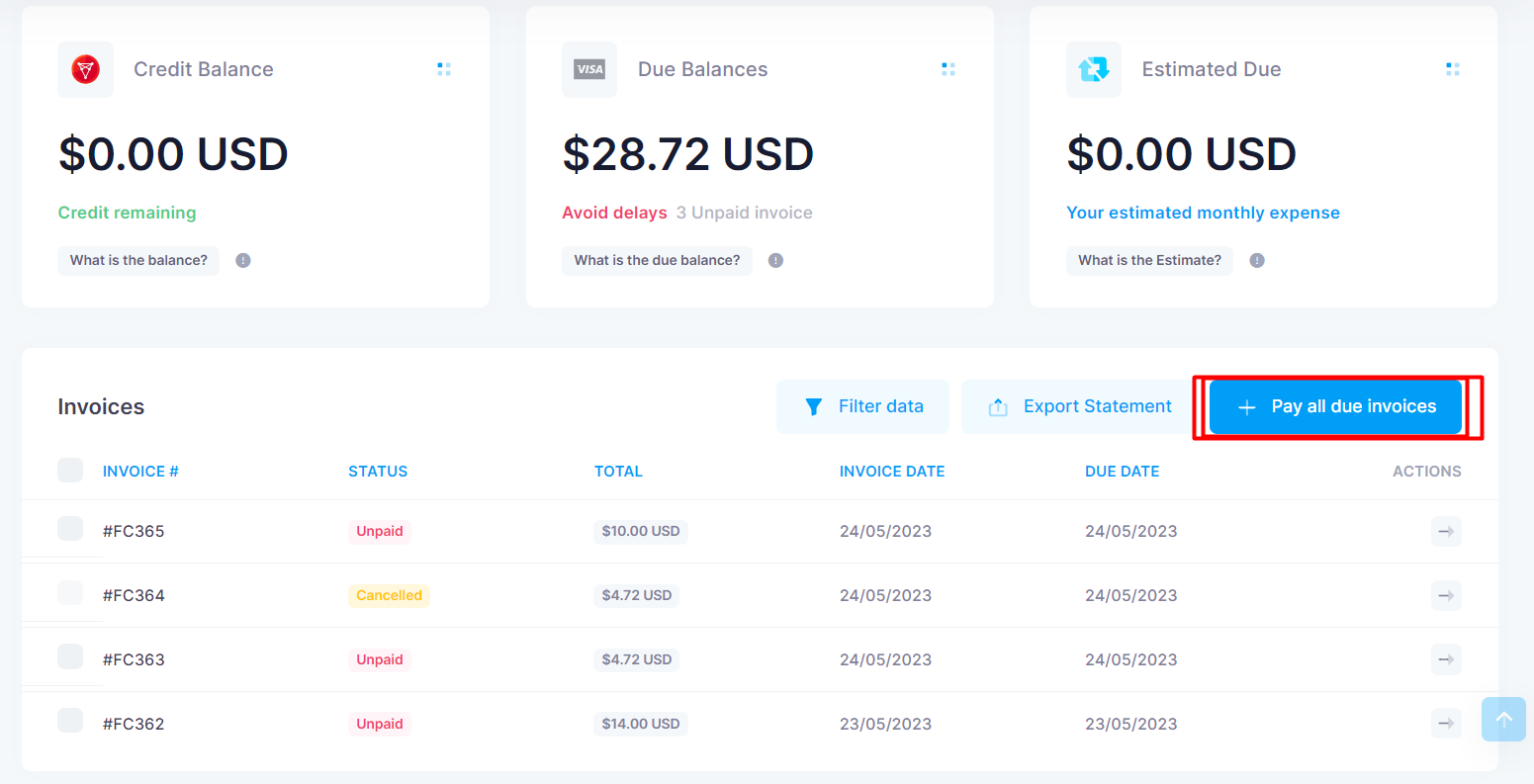
Task: Click Pay all due invoices
Action: click(1335, 406)
